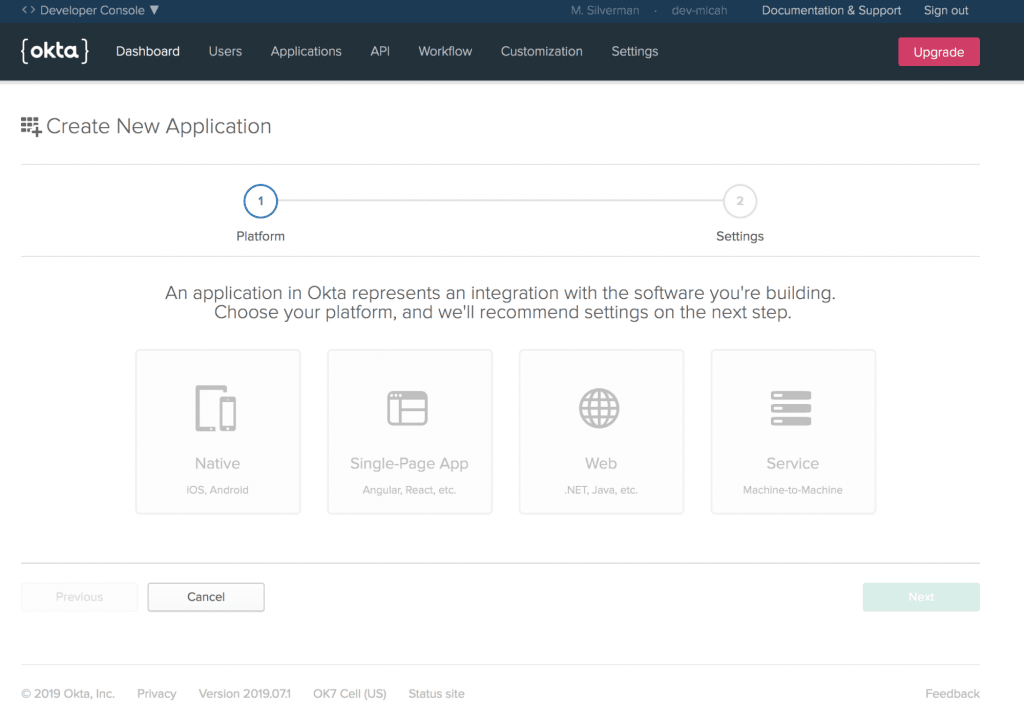
Task: Click the dev-micah org name
Action: [x=699, y=10]
